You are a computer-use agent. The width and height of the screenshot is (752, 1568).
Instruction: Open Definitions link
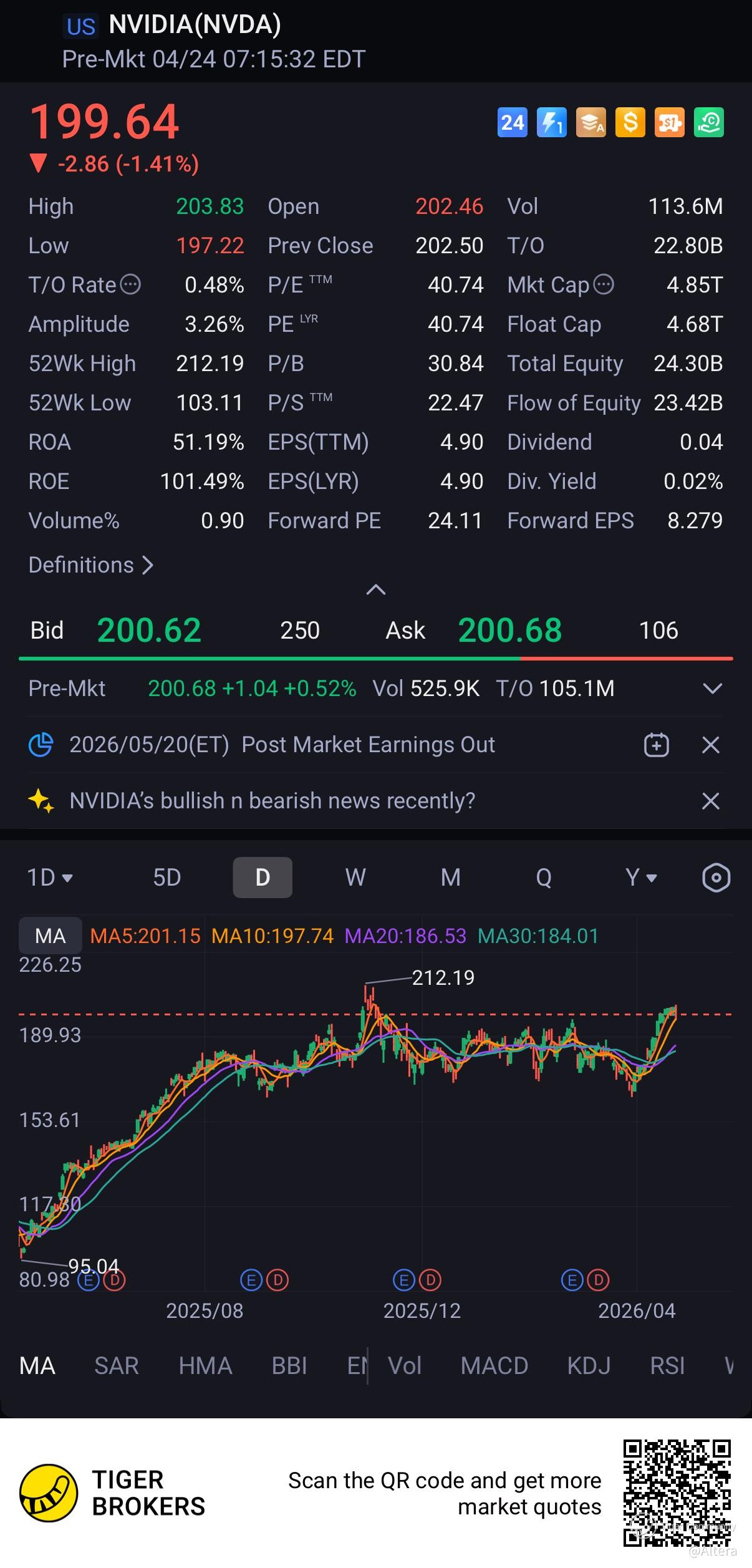point(91,565)
